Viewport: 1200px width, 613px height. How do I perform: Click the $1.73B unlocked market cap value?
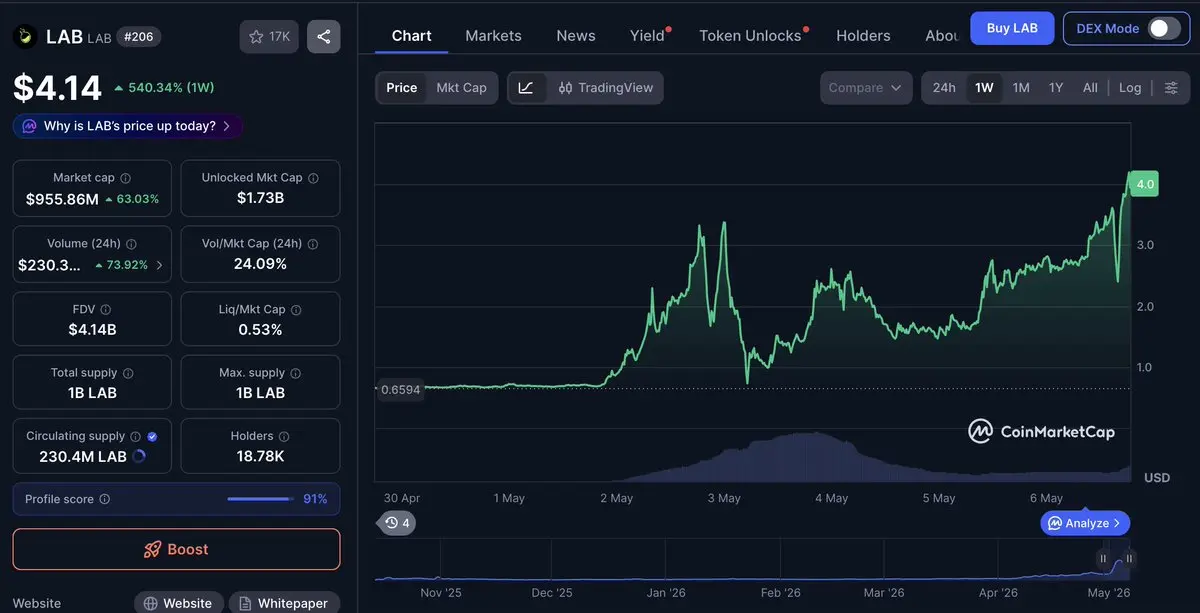[x=260, y=198]
